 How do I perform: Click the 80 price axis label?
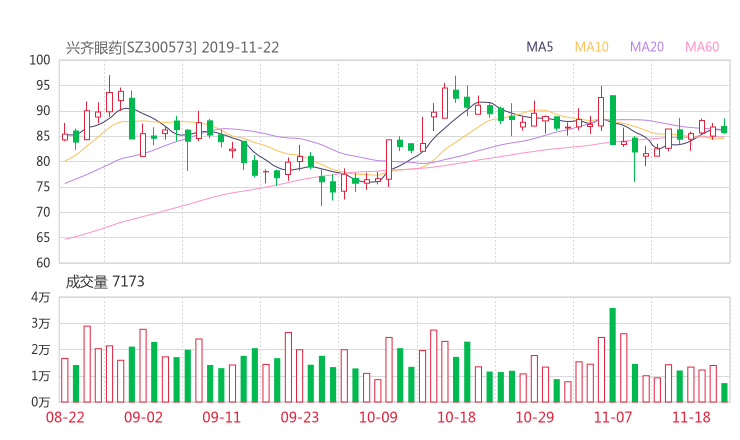(44, 161)
